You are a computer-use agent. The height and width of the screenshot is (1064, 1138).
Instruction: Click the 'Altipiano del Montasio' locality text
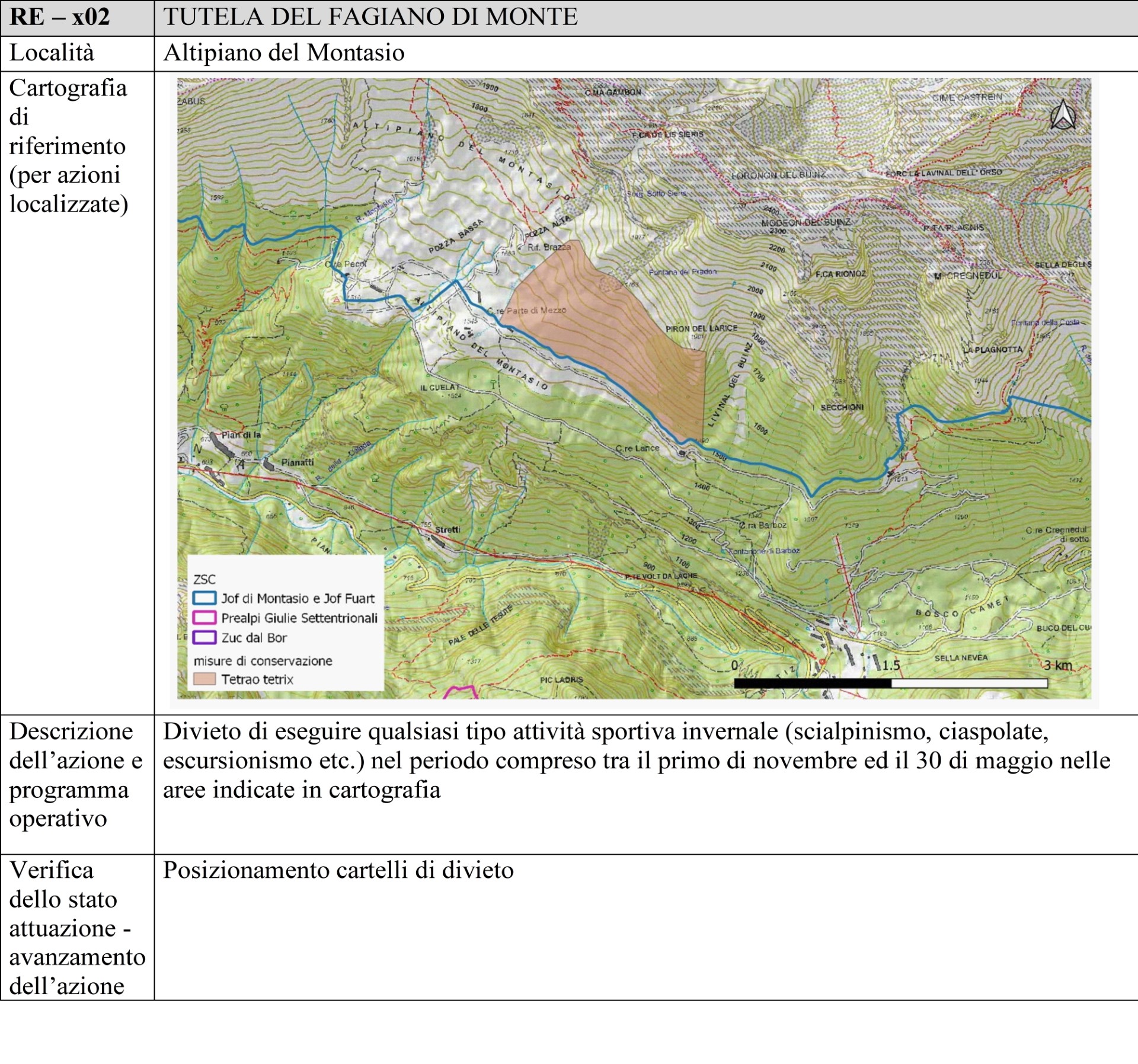coord(284,53)
